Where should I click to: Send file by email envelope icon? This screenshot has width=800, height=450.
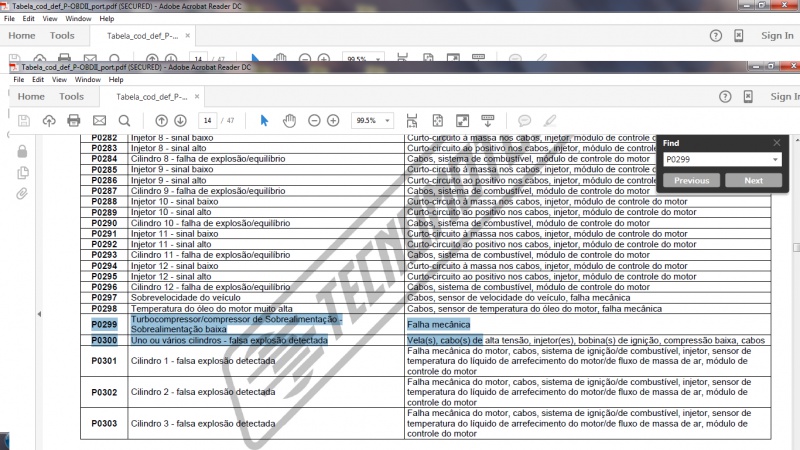[x=99, y=120]
